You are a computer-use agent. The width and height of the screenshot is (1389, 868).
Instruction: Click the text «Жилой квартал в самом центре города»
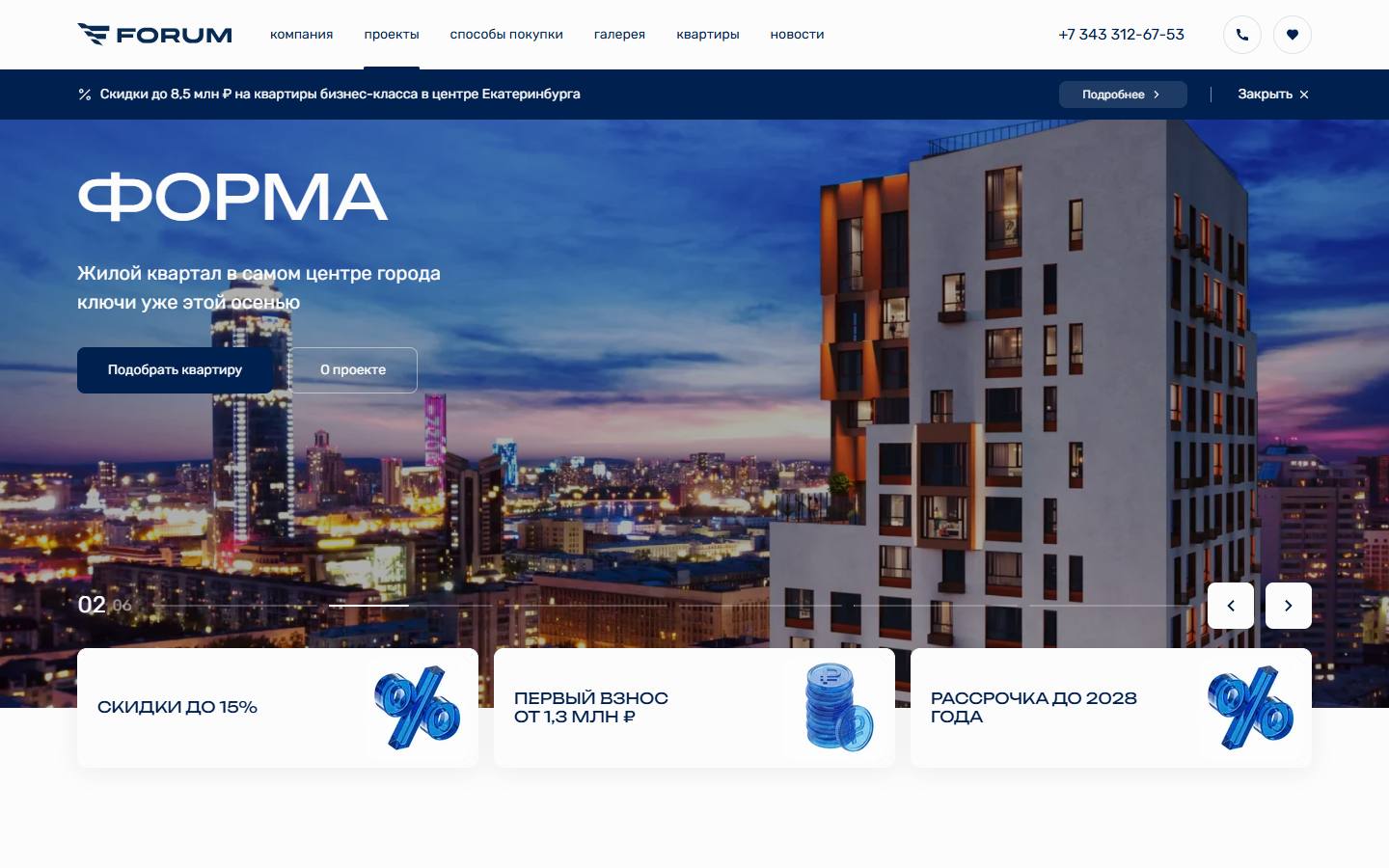click(259, 274)
